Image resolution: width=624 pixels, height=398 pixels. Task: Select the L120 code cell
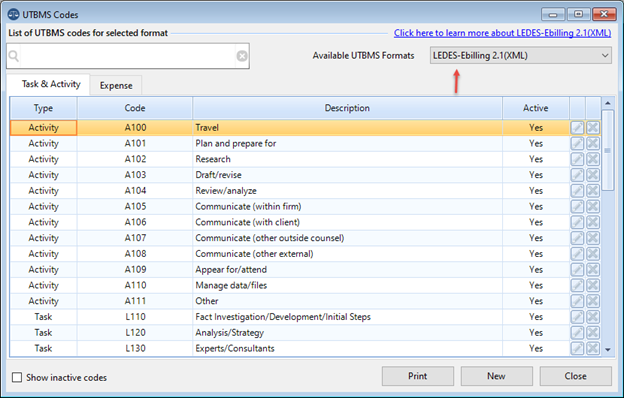point(135,333)
